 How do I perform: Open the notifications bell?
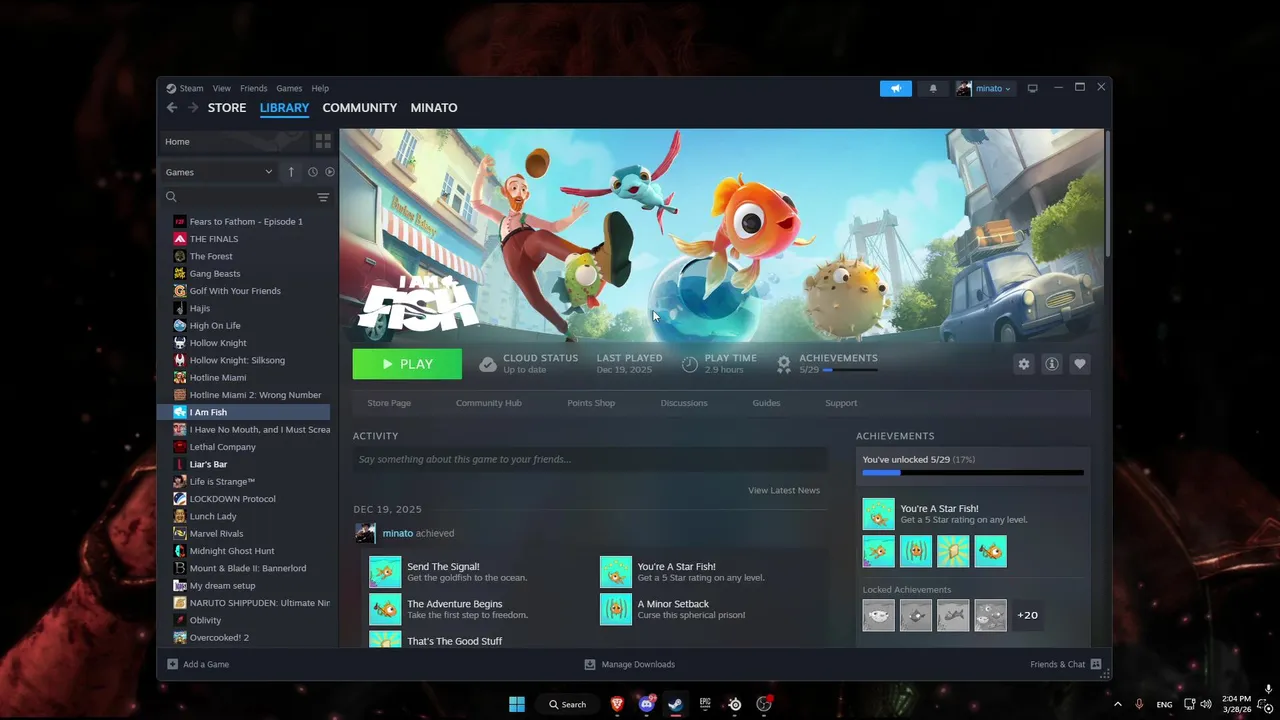pyautogui.click(x=933, y=88)
